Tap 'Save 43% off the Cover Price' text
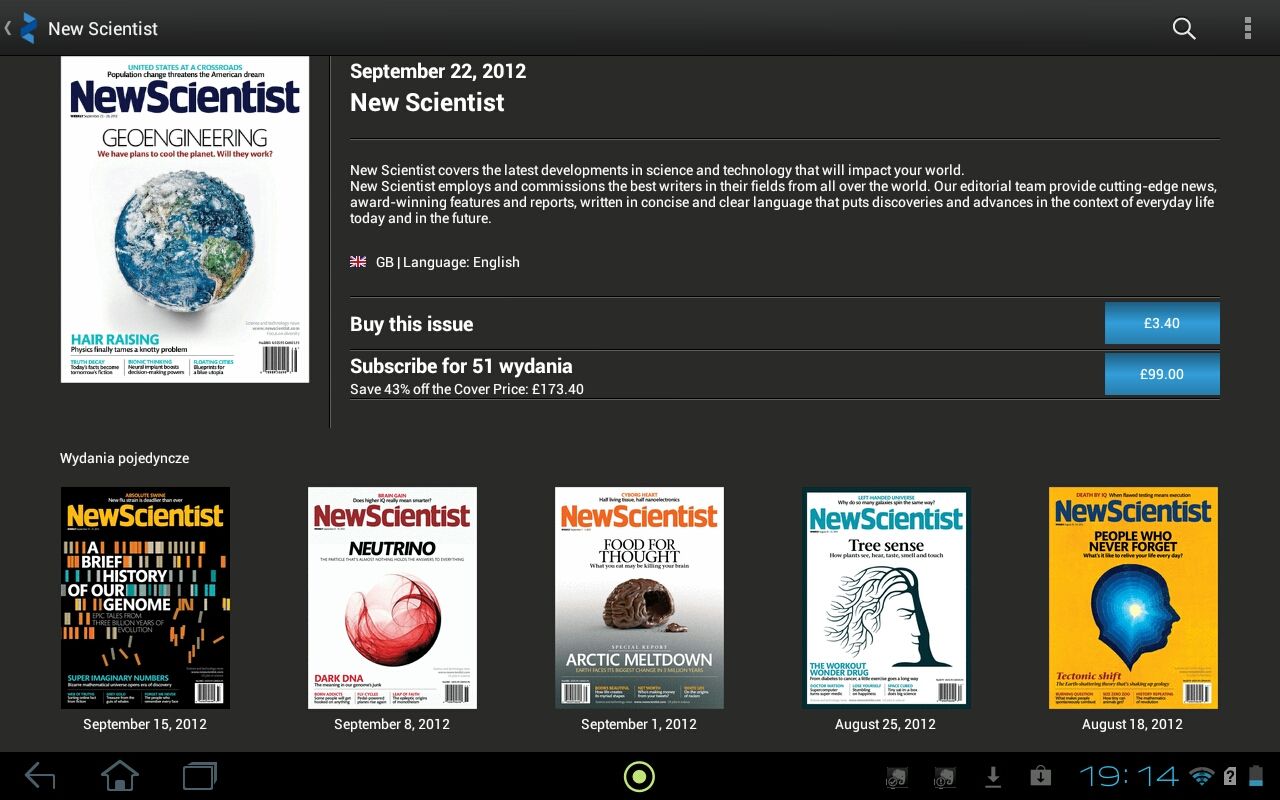 tap(467, 389)
